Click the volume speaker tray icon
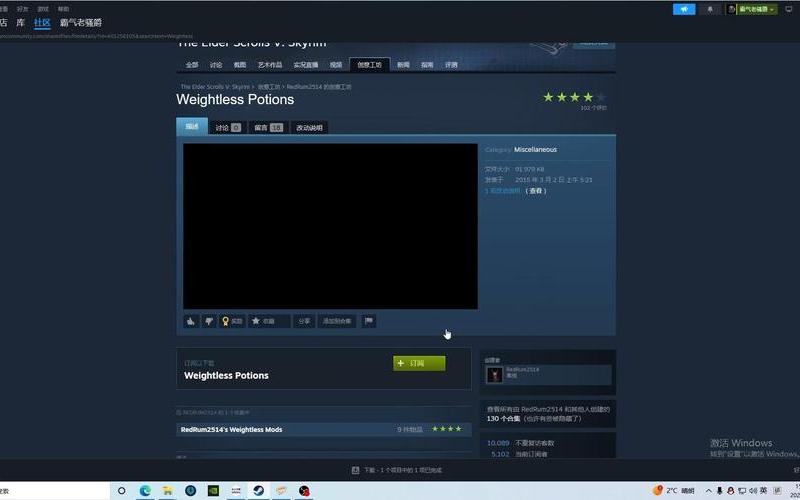Image resolution: width=800 pixels, height=500 pixels. click(x=753, y=491)
